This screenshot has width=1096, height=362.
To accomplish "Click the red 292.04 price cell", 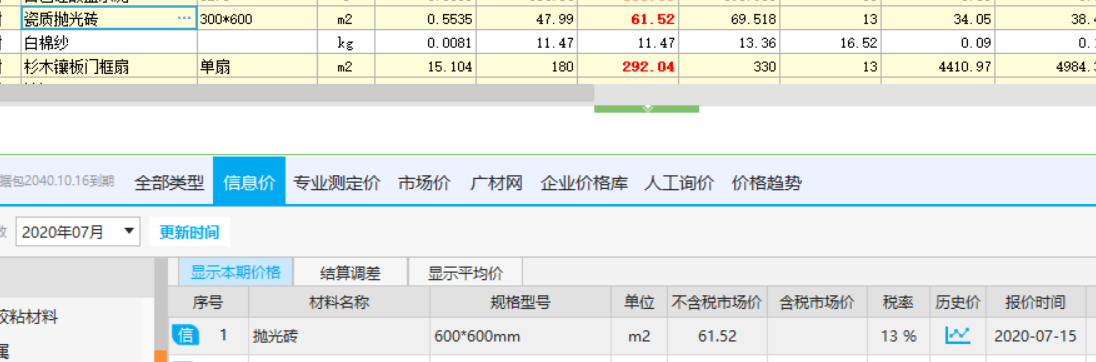I will click(x=628, y=67).
